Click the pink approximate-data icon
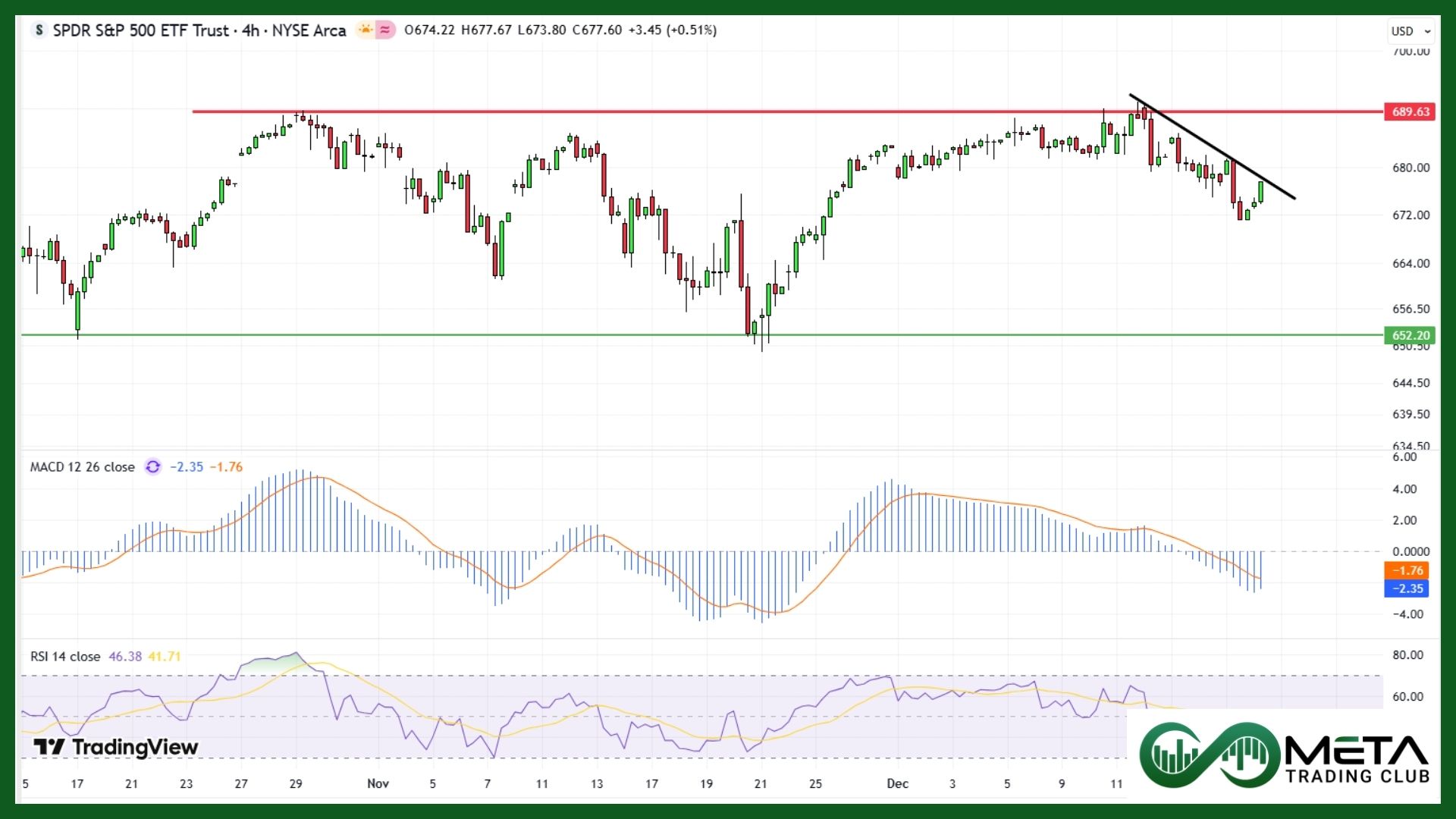This screenshot has width=1456, height=819. click(385, 30)
